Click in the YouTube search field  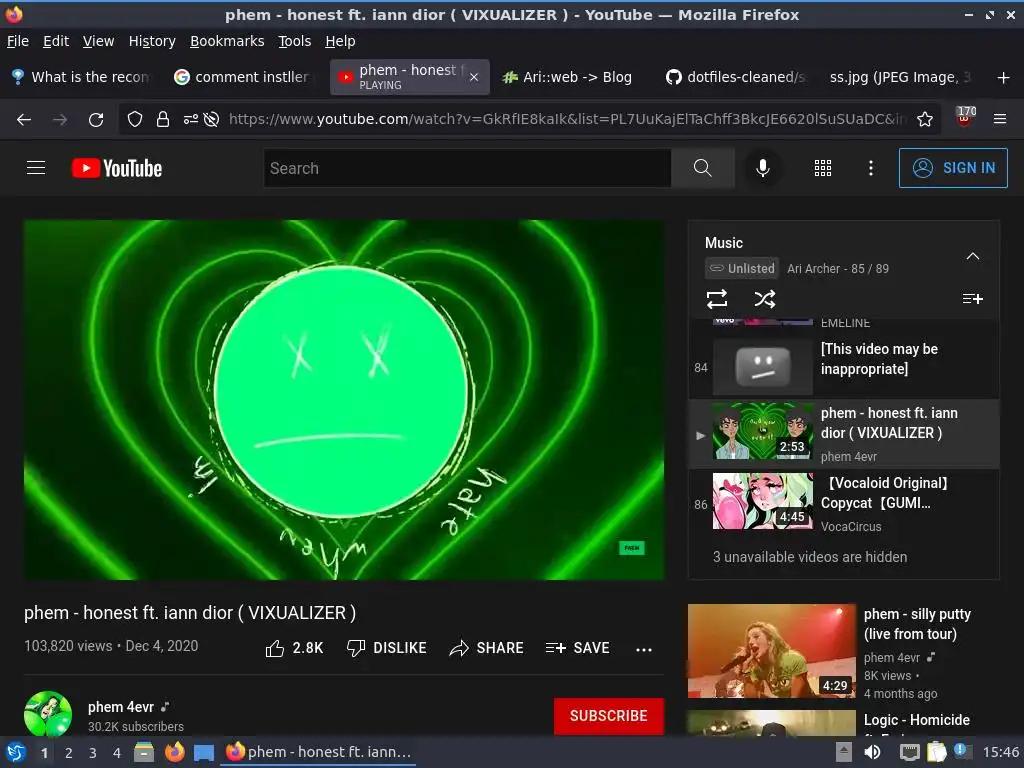tap(468, 168)
